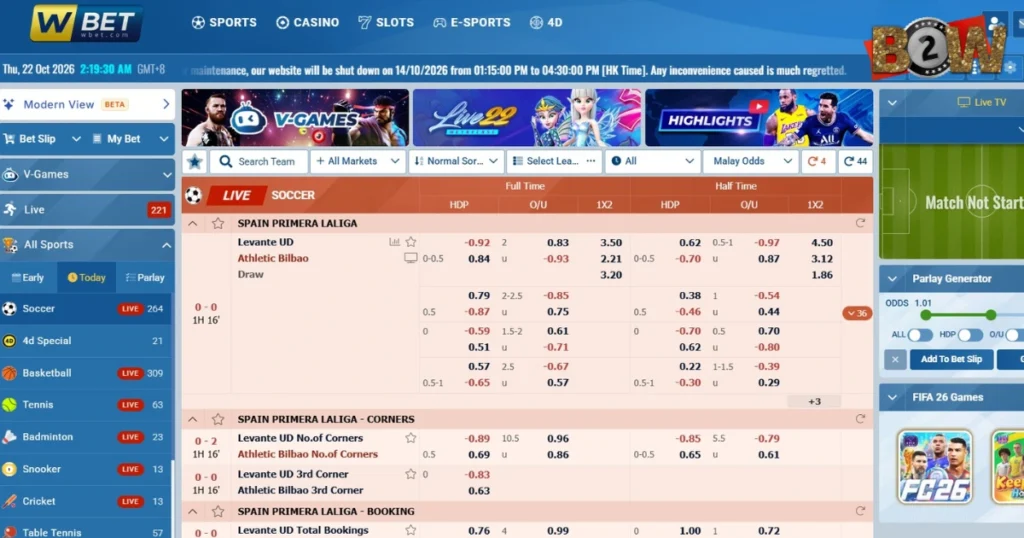Collapse the All Sports section

click(88, 245)
